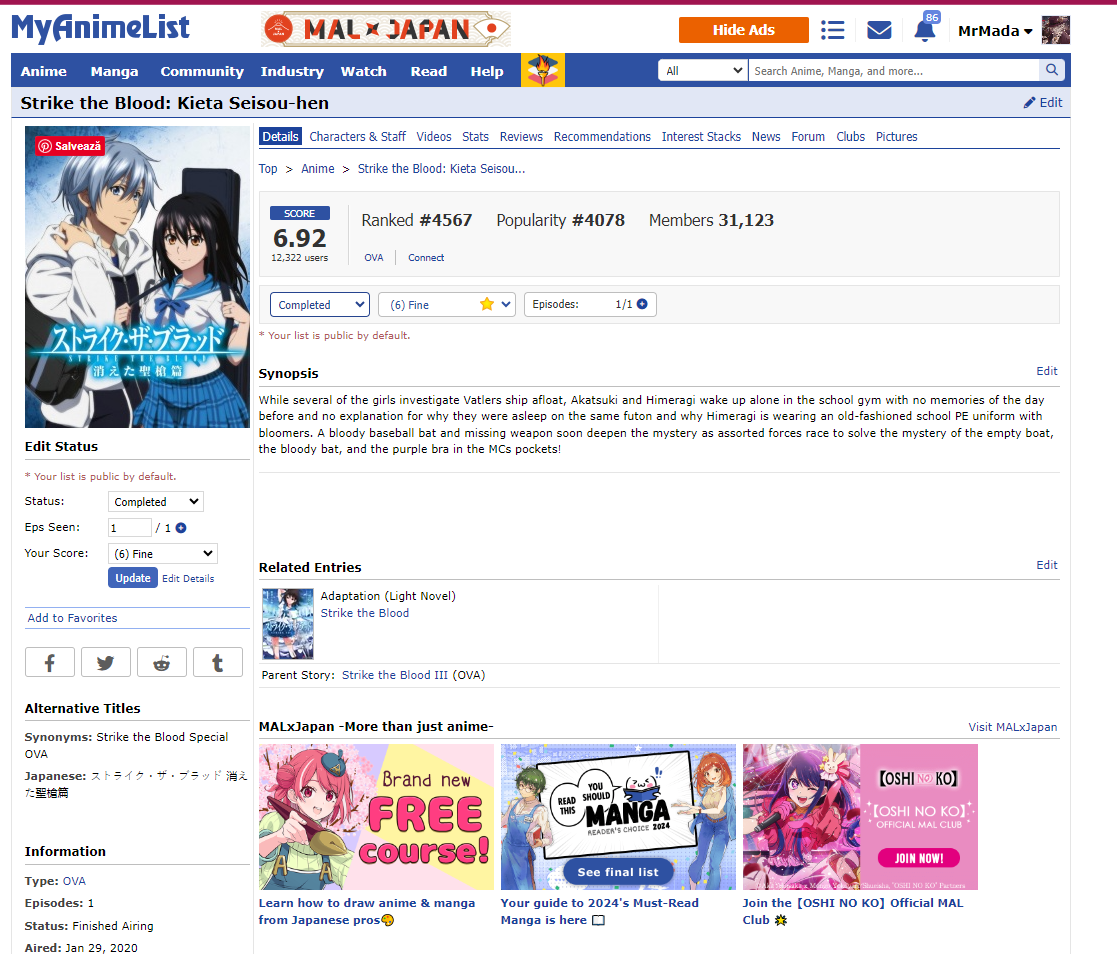This screenshot has height=954, width=1117.
Task: Open the Help menu
Action: 487,71
